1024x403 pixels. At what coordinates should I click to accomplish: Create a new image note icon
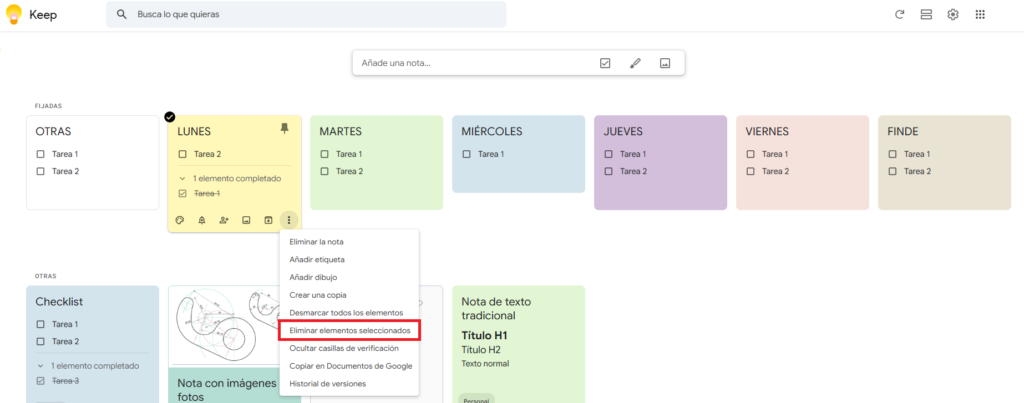(665, 63)
